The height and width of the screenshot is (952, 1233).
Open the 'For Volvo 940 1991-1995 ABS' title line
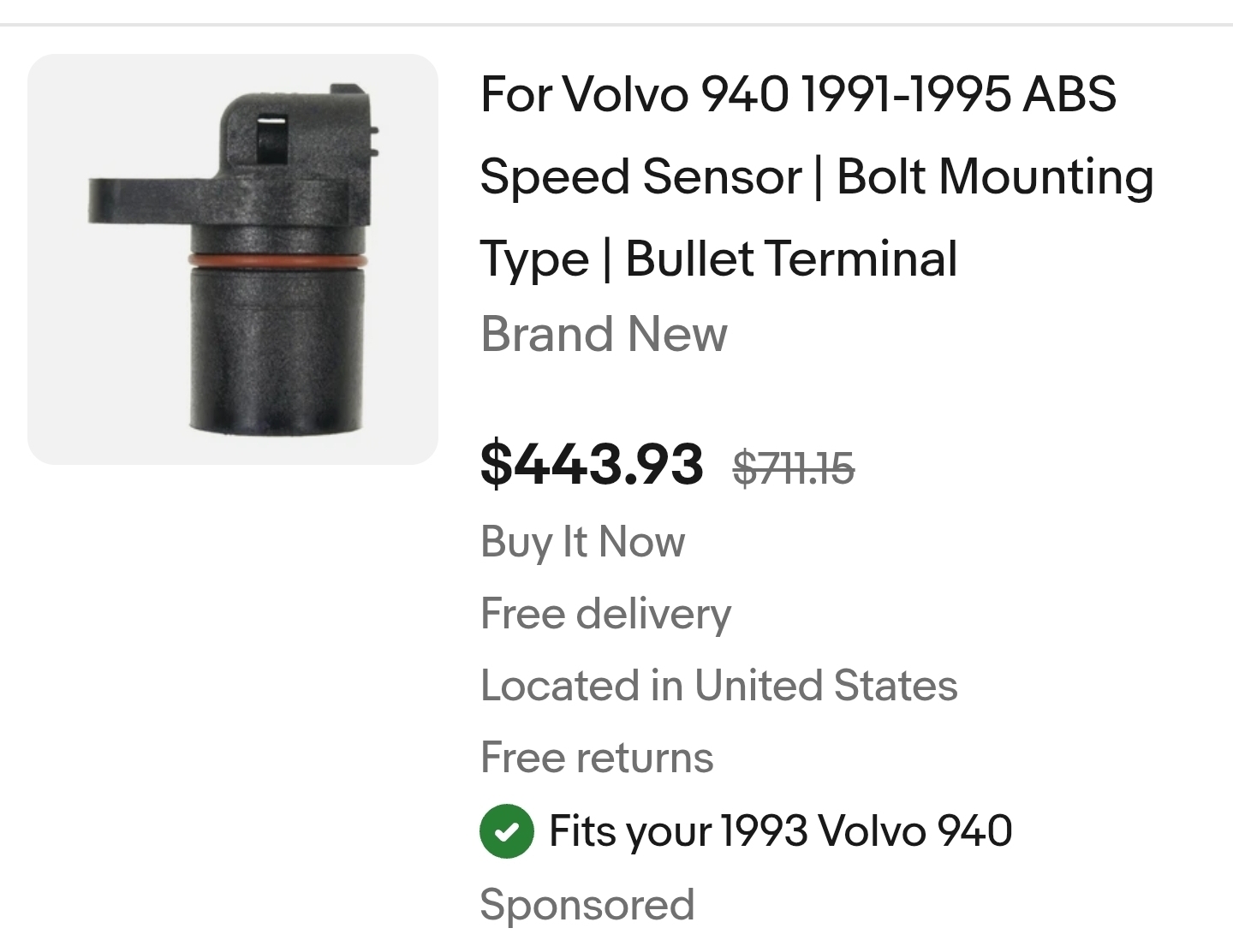point(798,93)
